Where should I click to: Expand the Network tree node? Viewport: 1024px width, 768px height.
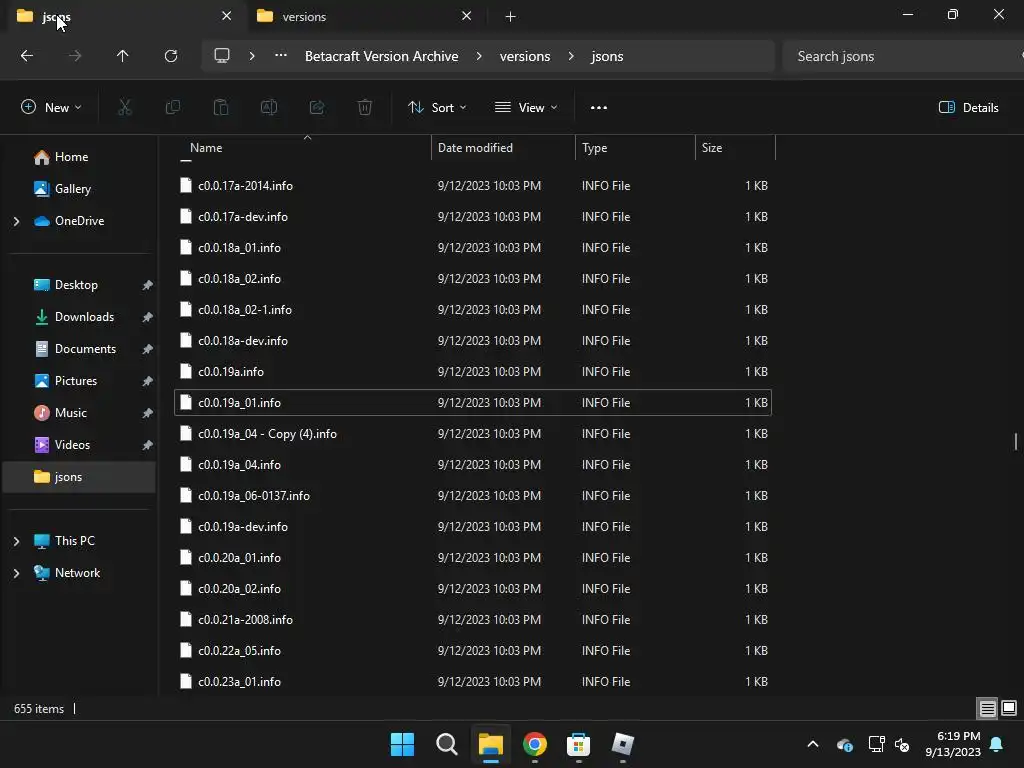(x=16, y=573)
